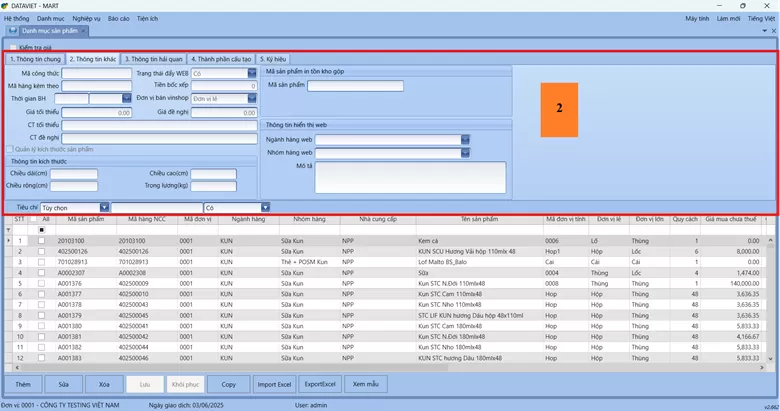Screen dimensions: 780x411
Task: Check the All header checkbox in grid
Action: [32, 218]
